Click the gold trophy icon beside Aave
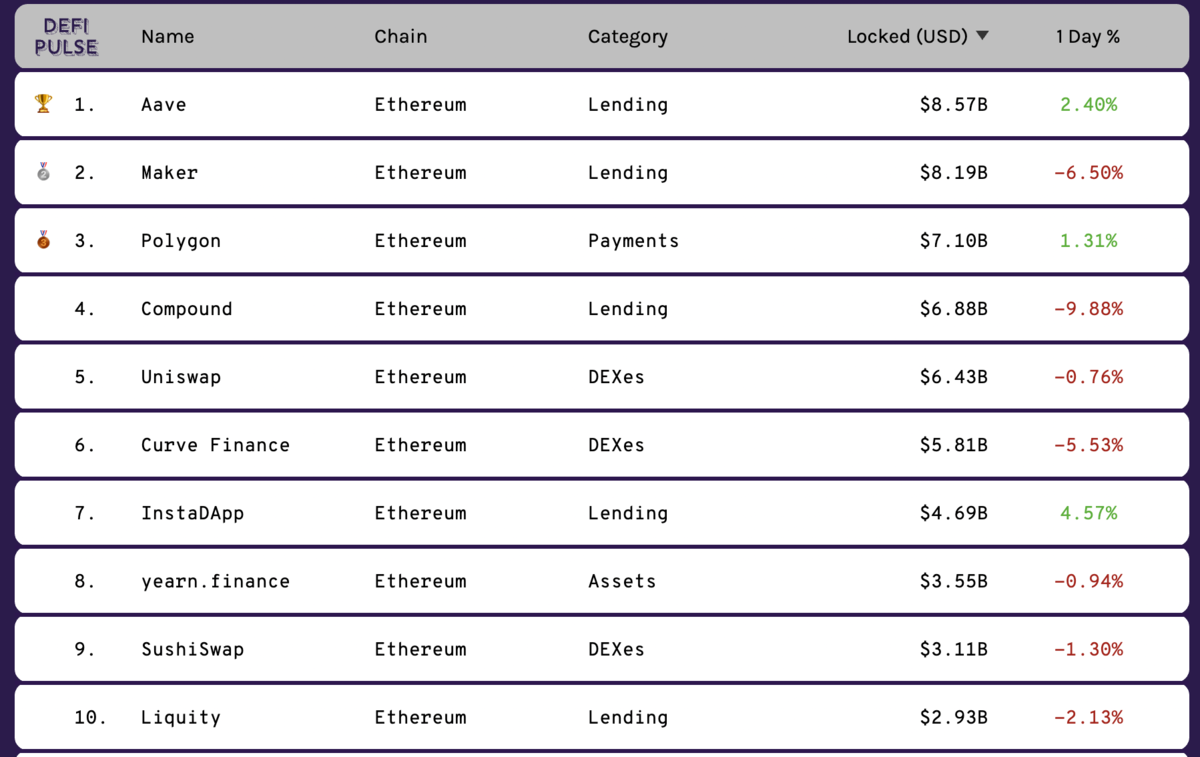Image resolution: width=1200 pixels, height=757 pixels. pyautogui.click(x=43, y=103)
